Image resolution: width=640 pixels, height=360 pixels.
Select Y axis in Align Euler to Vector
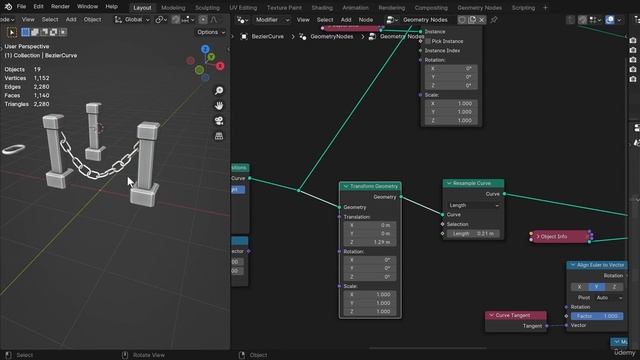(x=597, y=287)
